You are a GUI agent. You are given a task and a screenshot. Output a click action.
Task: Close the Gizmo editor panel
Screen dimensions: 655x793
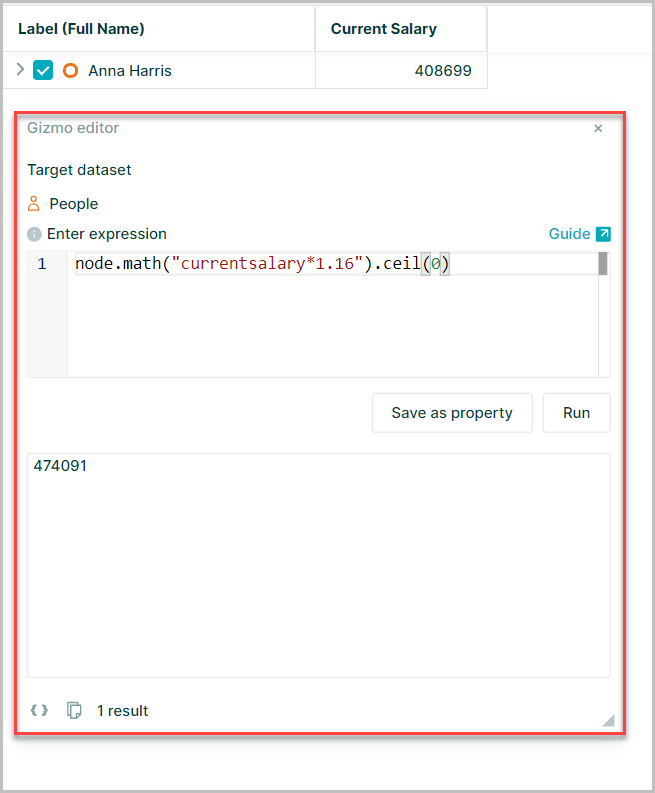pyautogui.click(x=598, y=128)
